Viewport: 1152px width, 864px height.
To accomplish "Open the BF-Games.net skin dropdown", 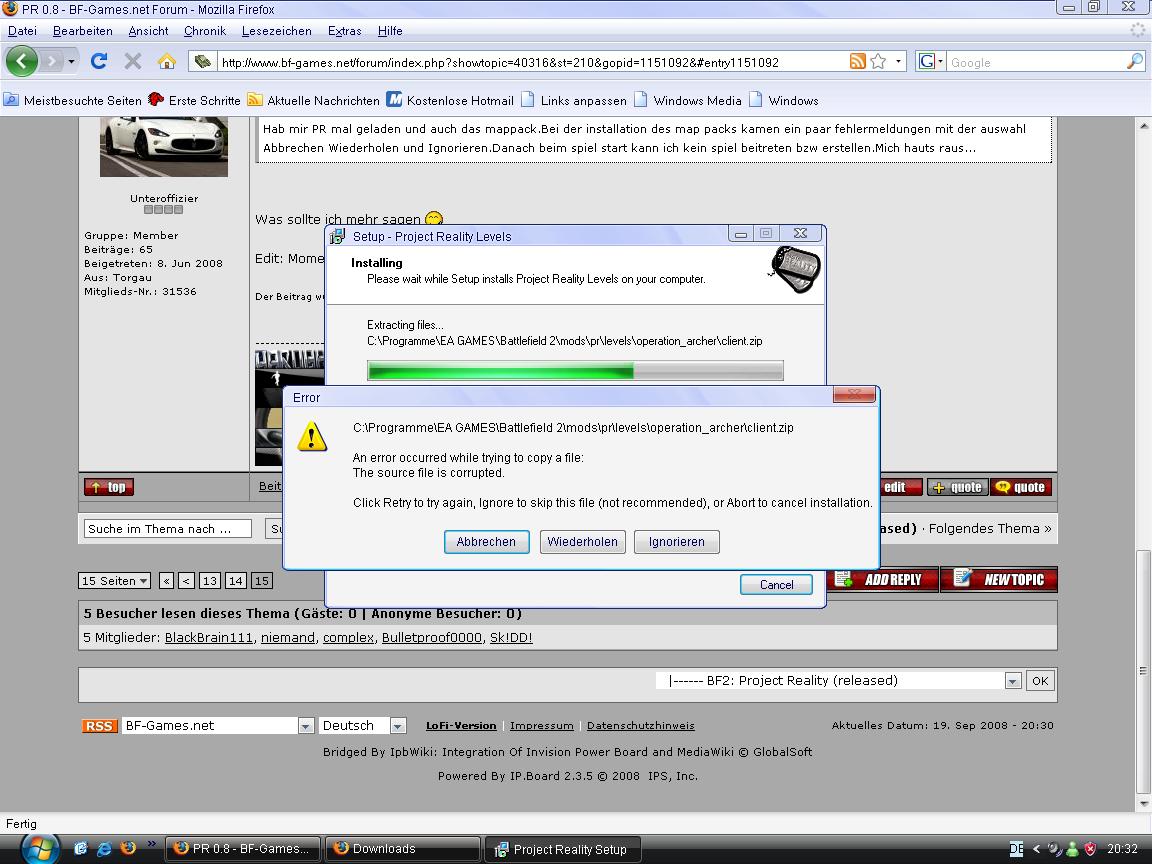I will pyautogui.click(x=218, y=726).
